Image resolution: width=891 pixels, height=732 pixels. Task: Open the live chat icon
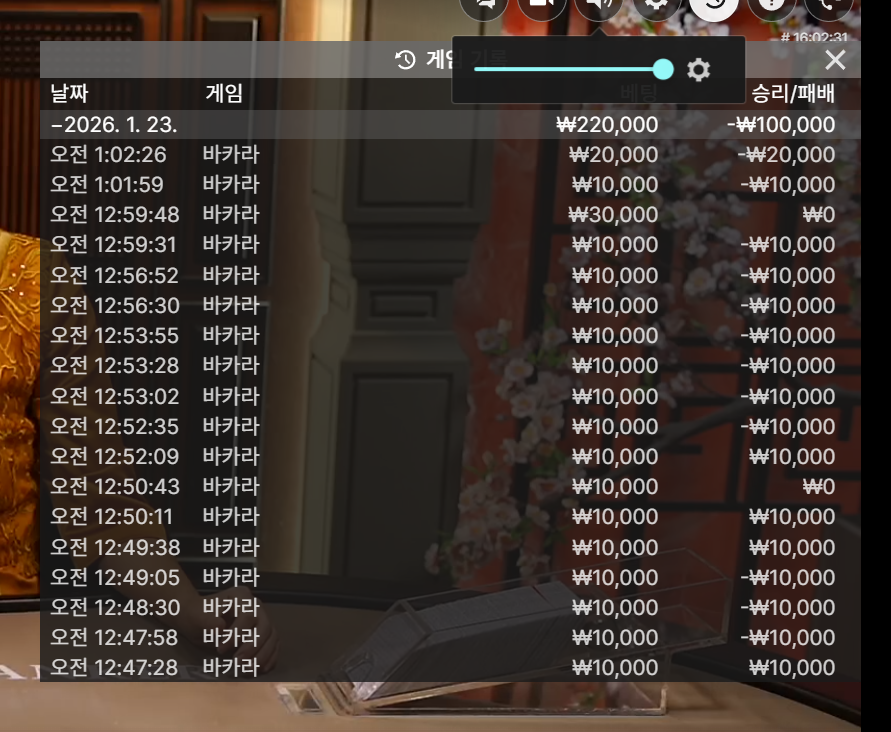[484, 5]
